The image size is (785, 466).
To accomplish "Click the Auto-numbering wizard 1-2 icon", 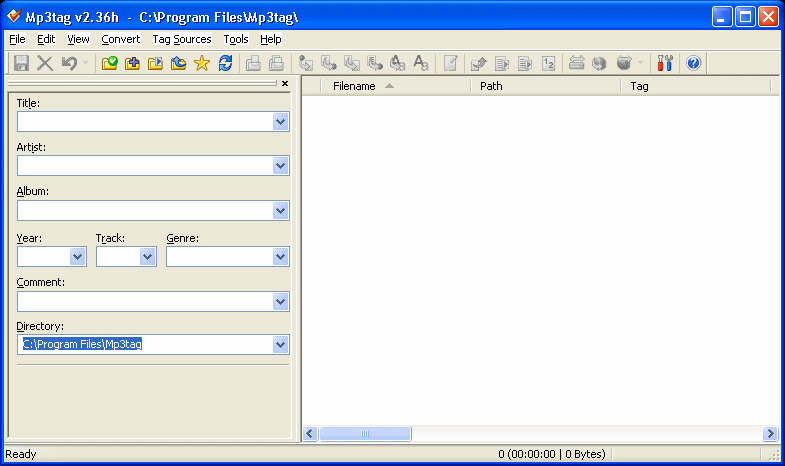I will point(549,63).
